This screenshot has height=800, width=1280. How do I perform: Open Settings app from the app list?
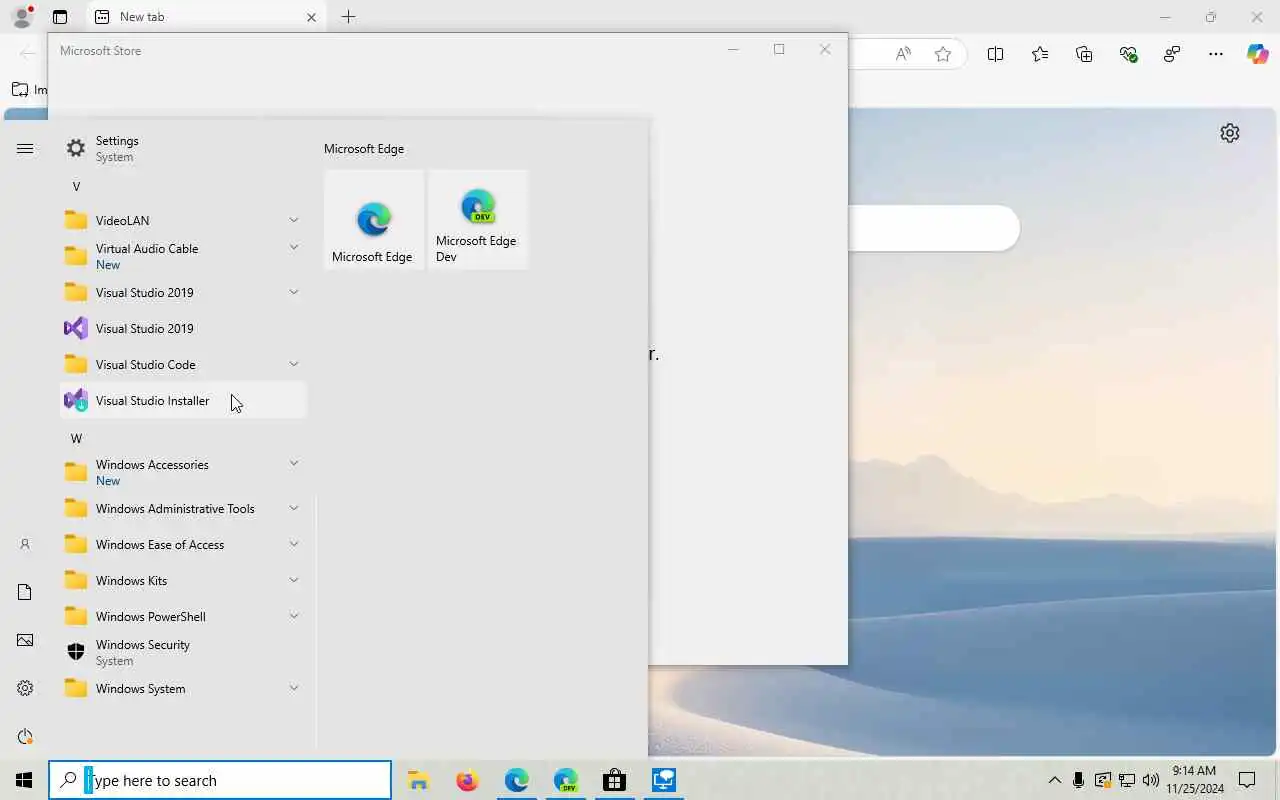[x=183, y=148]
